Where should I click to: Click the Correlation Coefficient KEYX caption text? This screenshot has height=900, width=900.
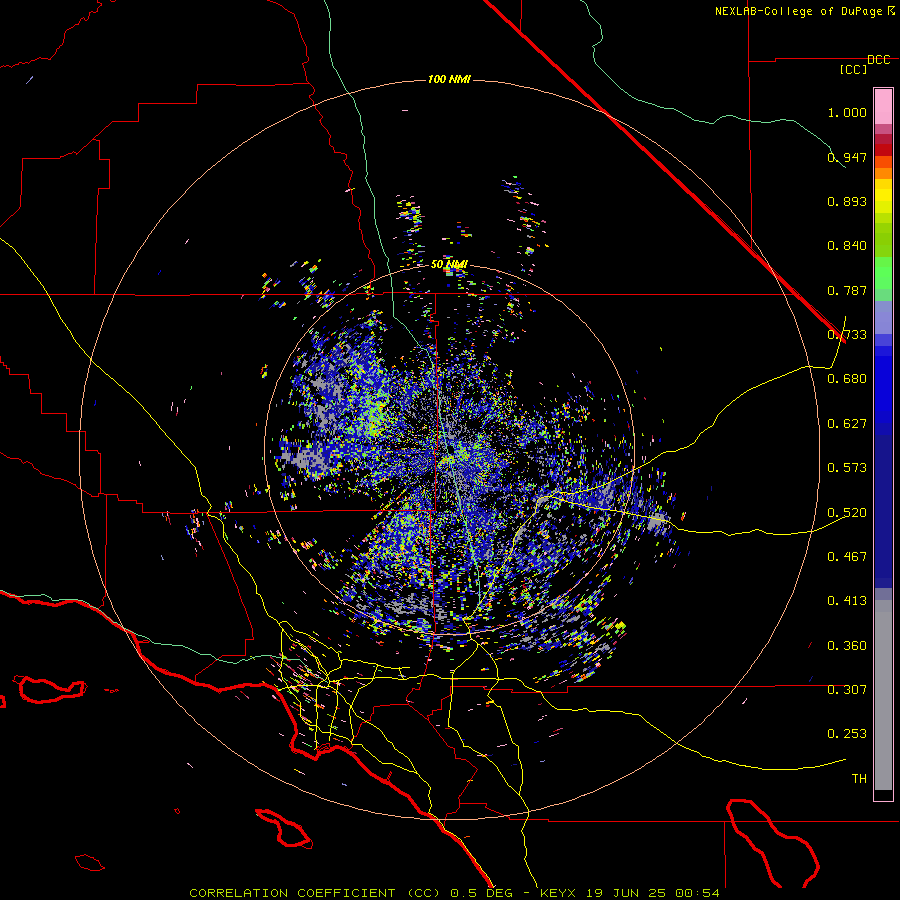[454, 893]
